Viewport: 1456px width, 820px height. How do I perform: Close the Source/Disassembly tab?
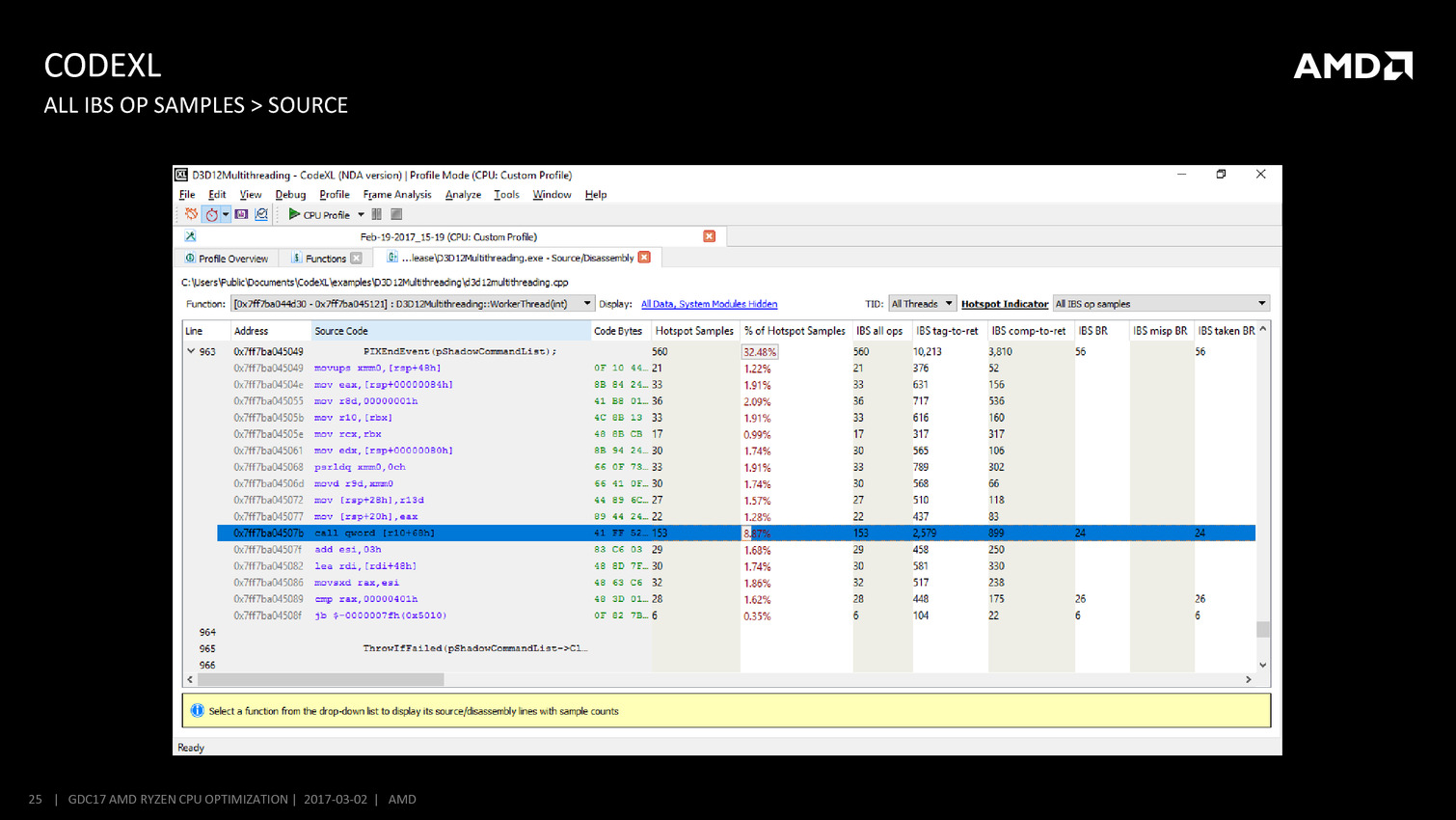click(644, 258)
